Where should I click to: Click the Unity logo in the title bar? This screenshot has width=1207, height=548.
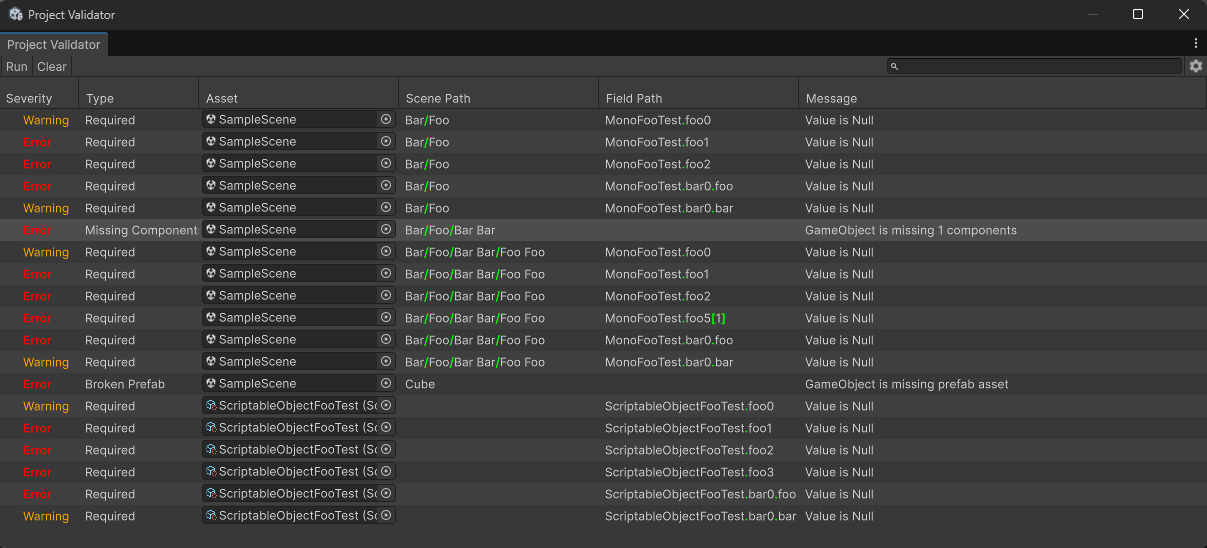tap(16, 14)
